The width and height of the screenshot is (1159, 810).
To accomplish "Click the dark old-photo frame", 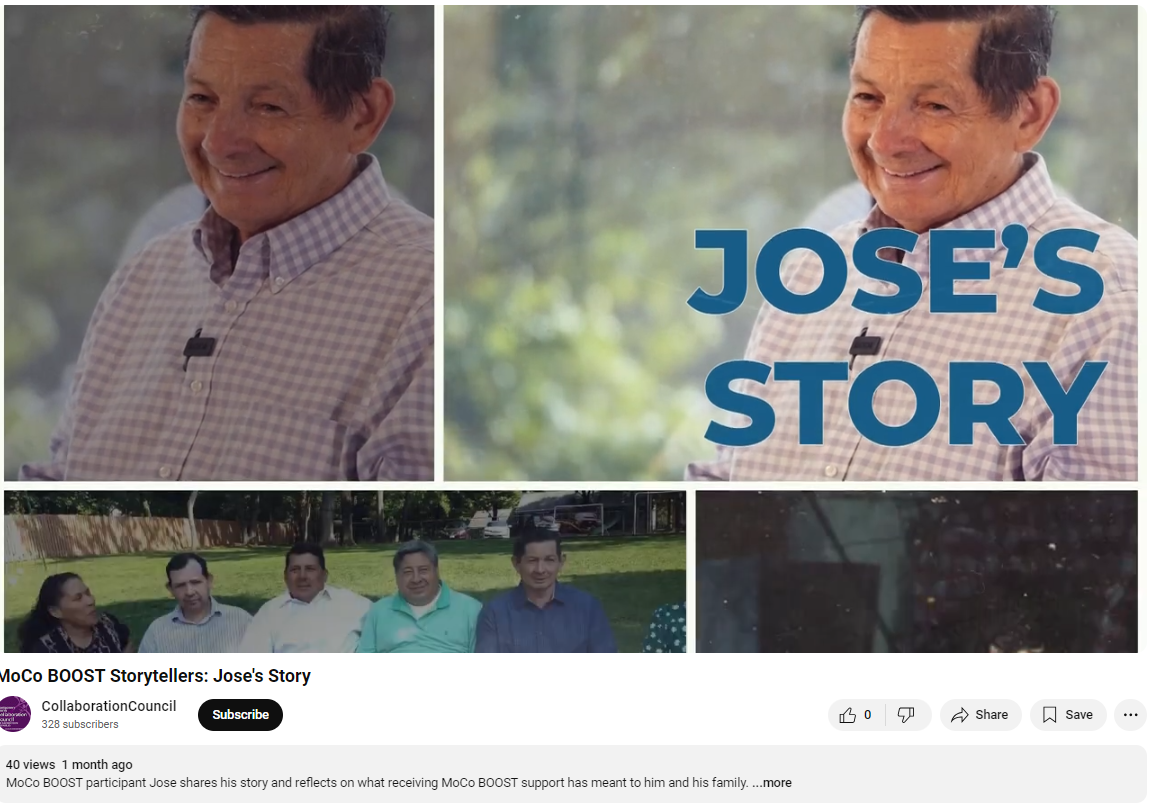I will [x=917, y=571].
